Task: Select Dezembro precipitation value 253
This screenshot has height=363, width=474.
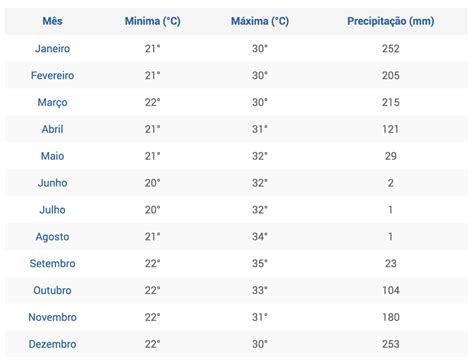Action: pyautogui.click(x=391, y=344)
